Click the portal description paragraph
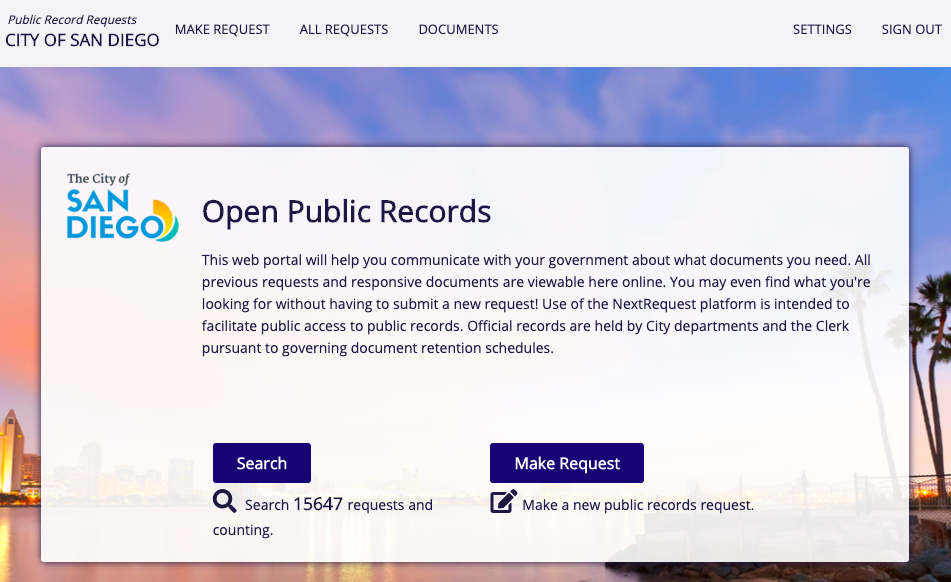951x582 pixels. [x=536, y=304]
